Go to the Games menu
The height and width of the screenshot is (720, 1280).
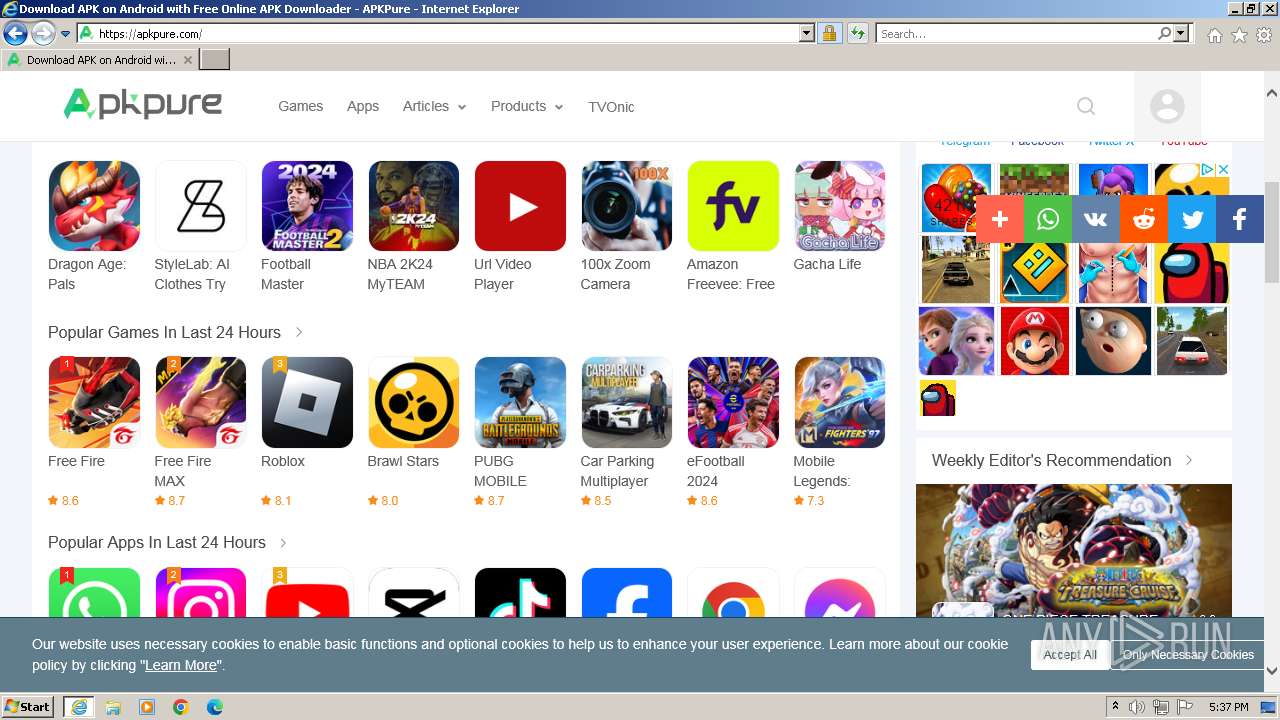pos(301,106)
